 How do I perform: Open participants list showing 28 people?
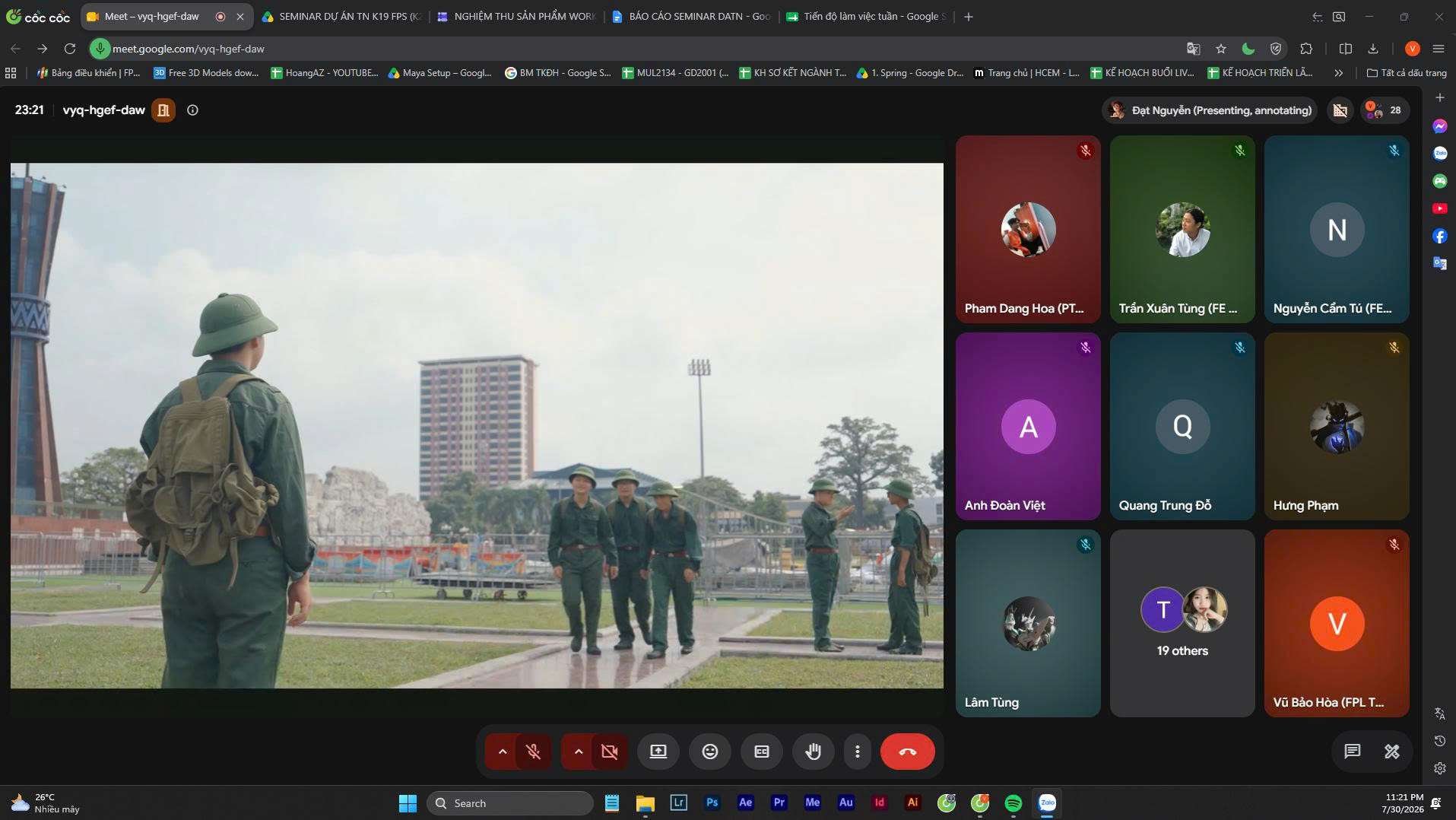[x=1385, y=110]
